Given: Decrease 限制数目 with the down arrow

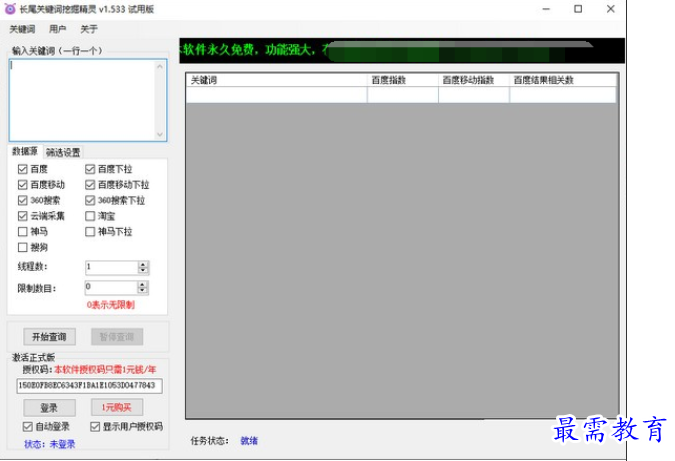Looking at the screenshot, I should point(143,291).
